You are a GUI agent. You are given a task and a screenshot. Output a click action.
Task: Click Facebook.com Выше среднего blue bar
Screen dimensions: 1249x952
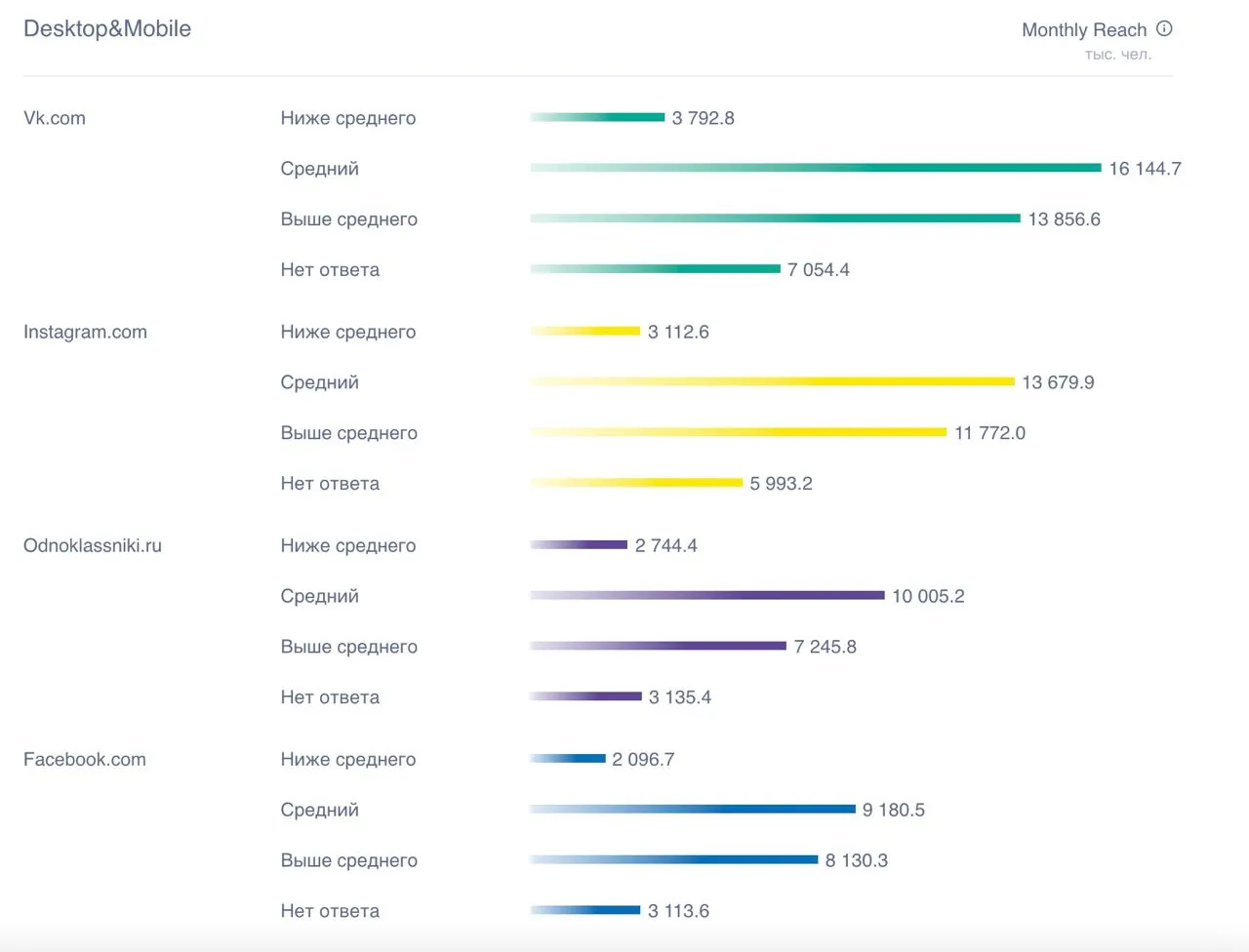(673, 859)
